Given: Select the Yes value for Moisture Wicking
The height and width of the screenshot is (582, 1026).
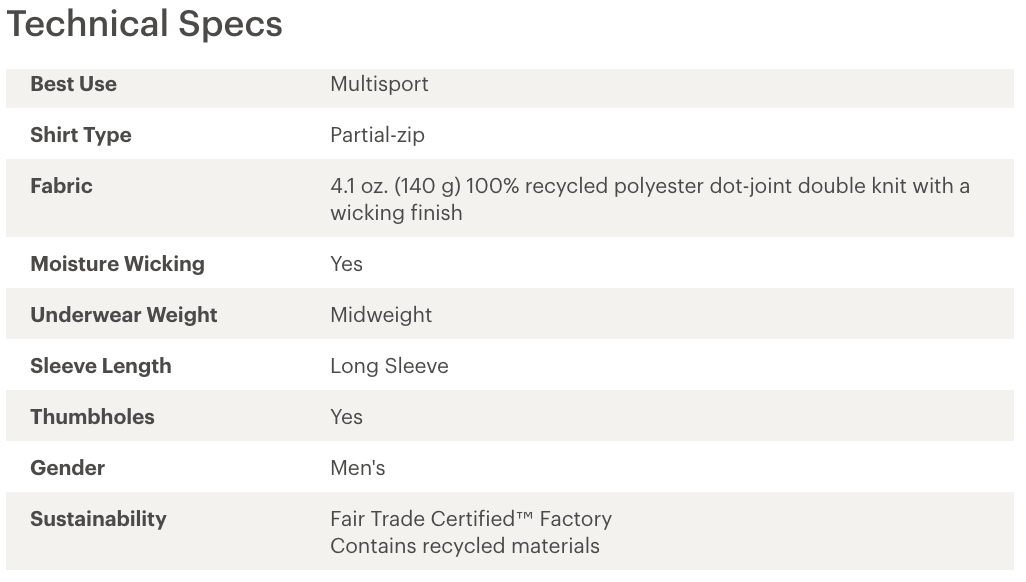Looking at the screenshot, I should pos(346,264).
